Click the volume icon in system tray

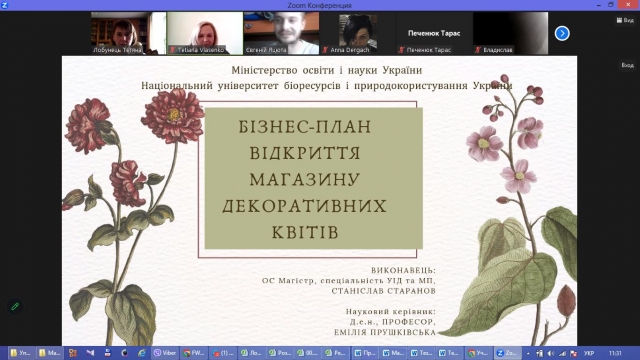click(551, 353)
